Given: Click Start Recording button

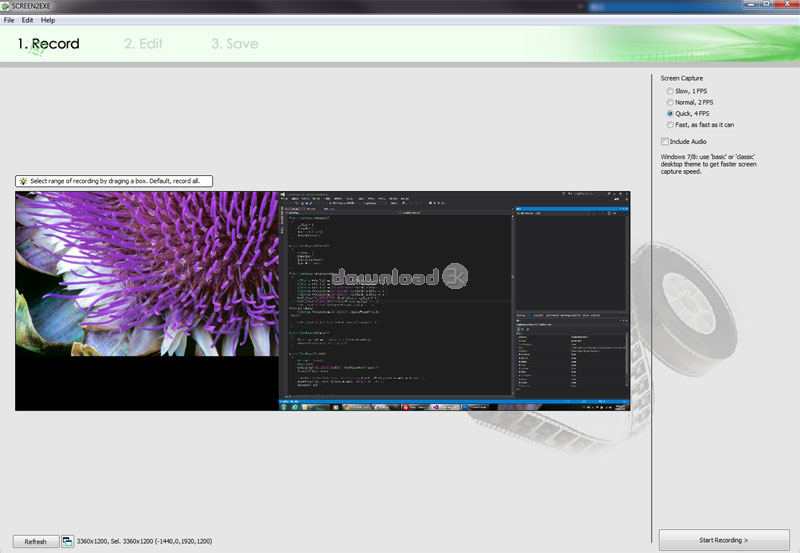Looking at the screenshot, I should tap(723, 540).
